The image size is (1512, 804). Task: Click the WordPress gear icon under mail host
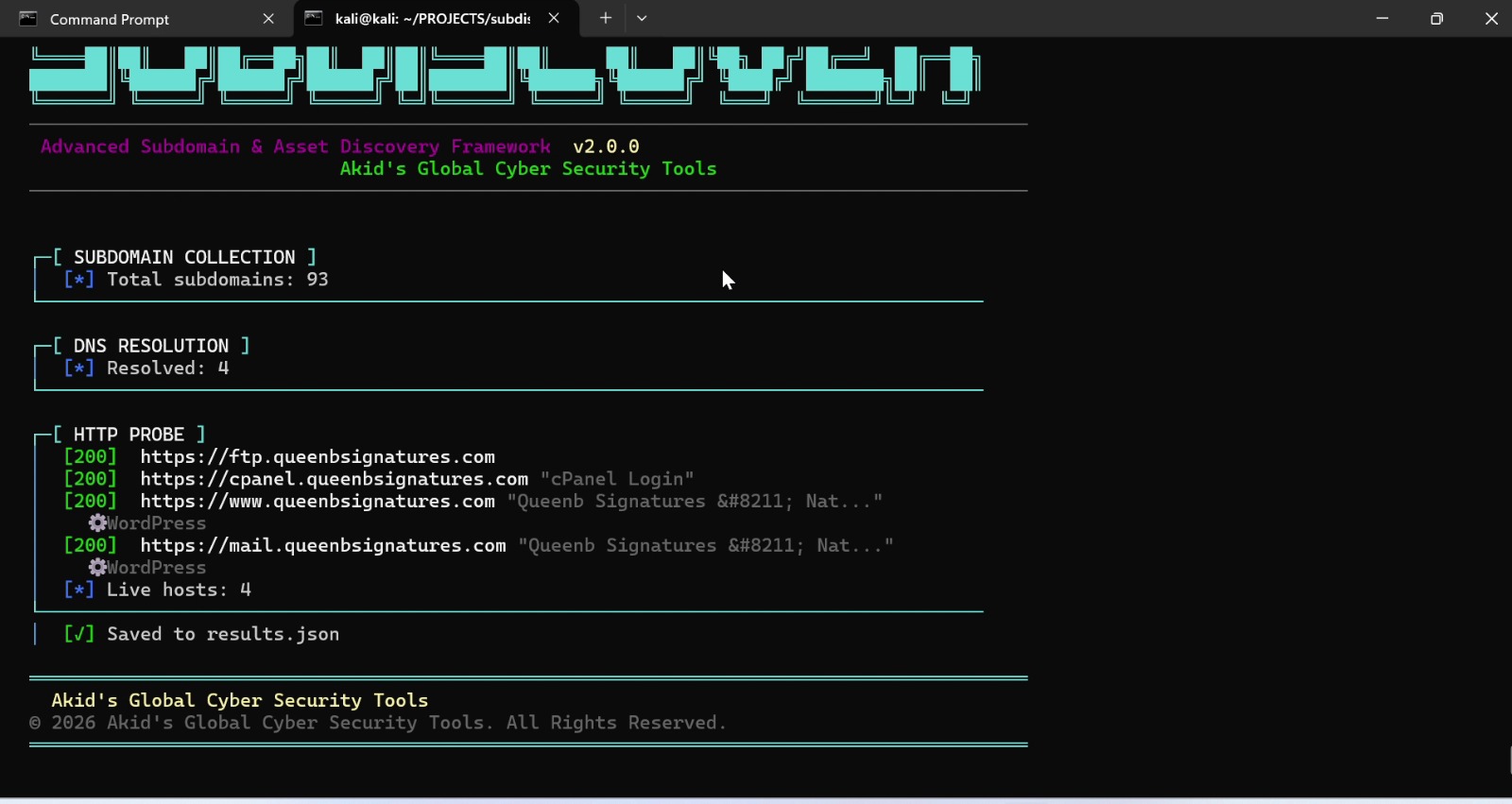97,568
